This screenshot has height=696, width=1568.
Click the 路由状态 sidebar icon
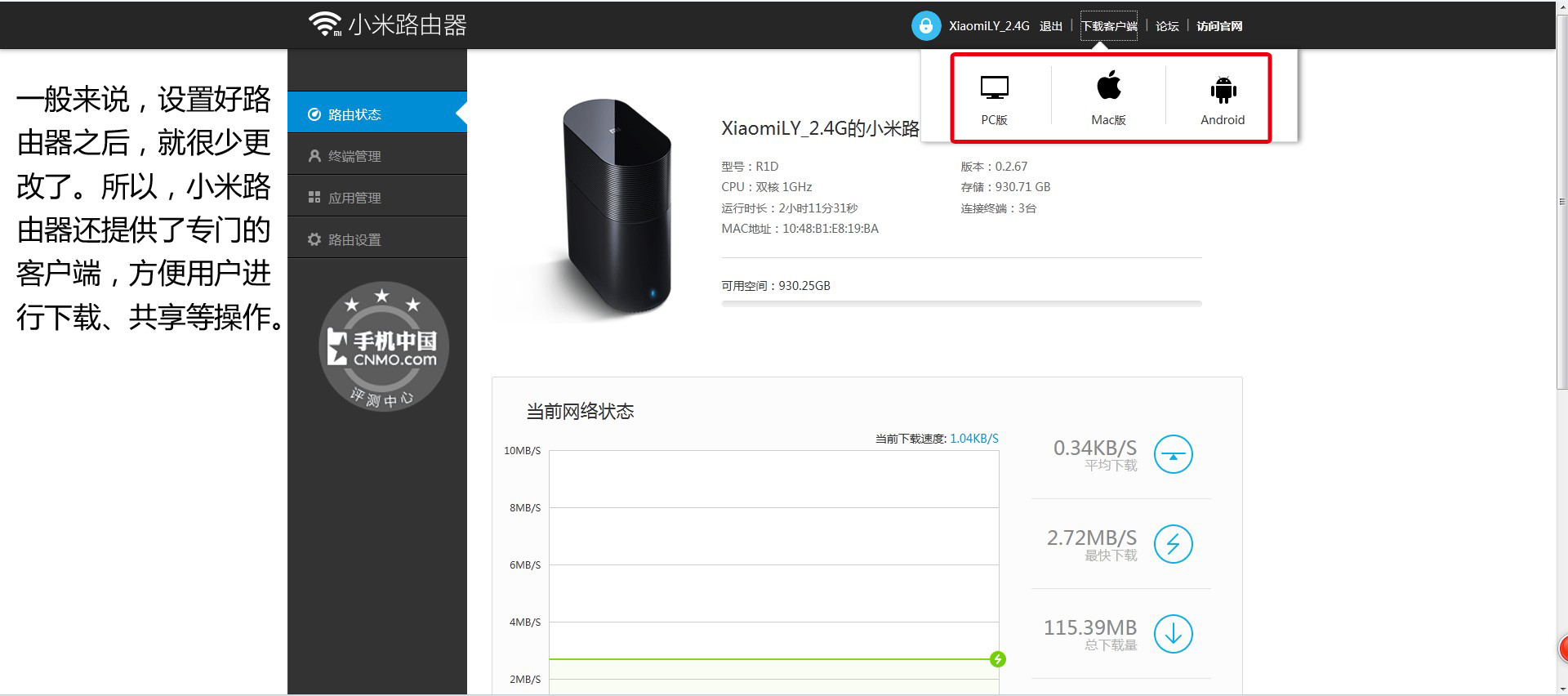314,114
